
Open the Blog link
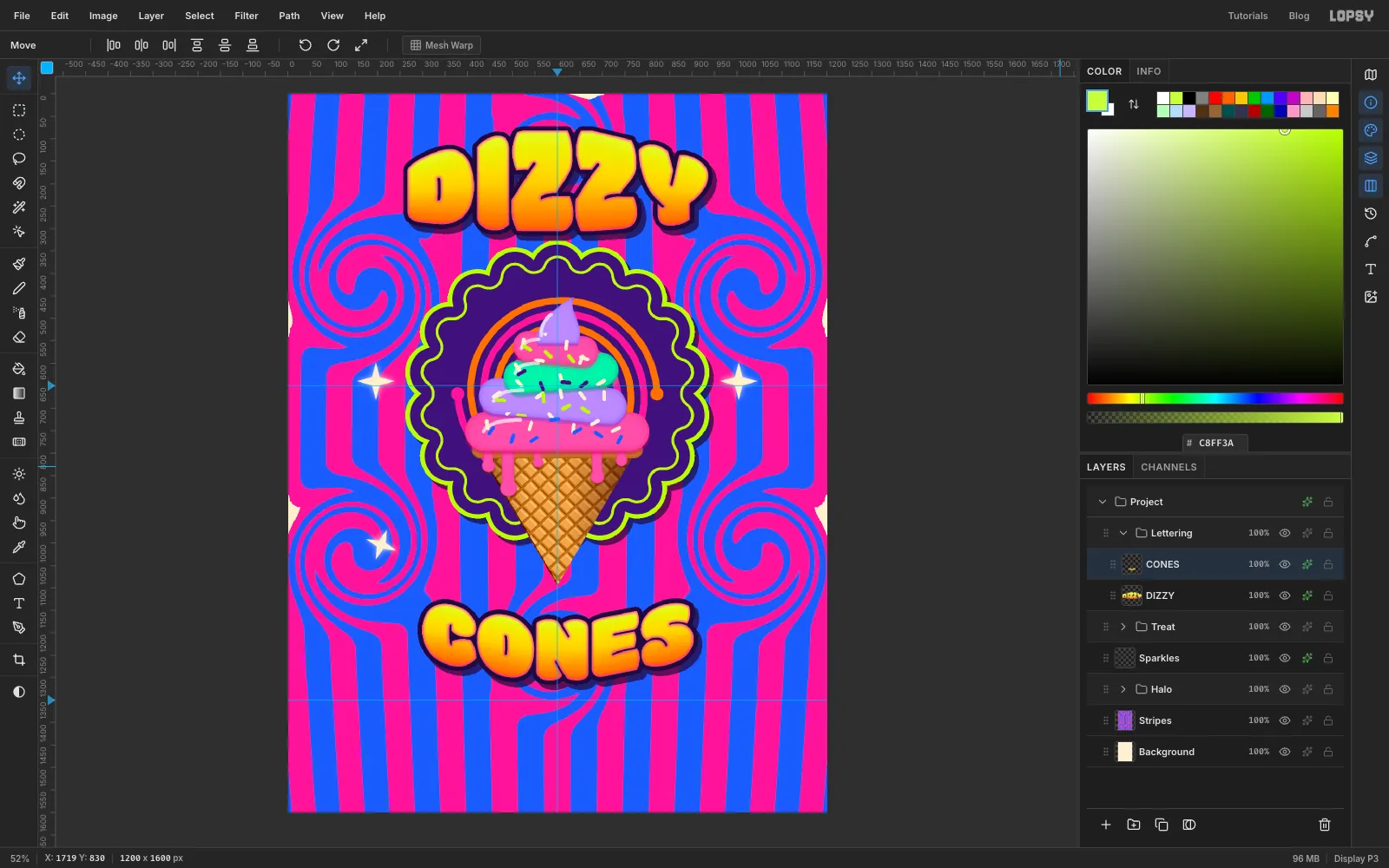(1299, 16)
